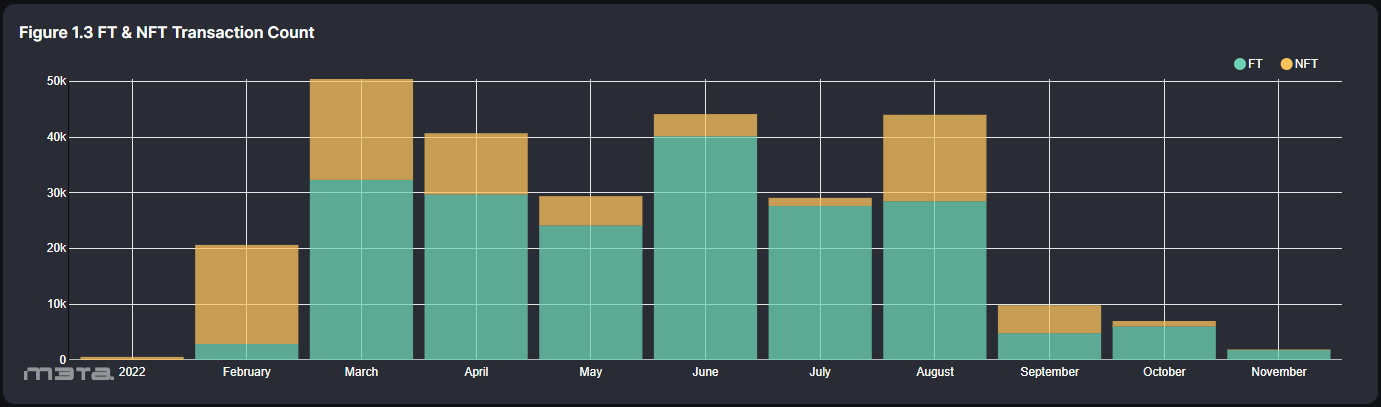Click the '20k' y-axis label

pos(56,248)
